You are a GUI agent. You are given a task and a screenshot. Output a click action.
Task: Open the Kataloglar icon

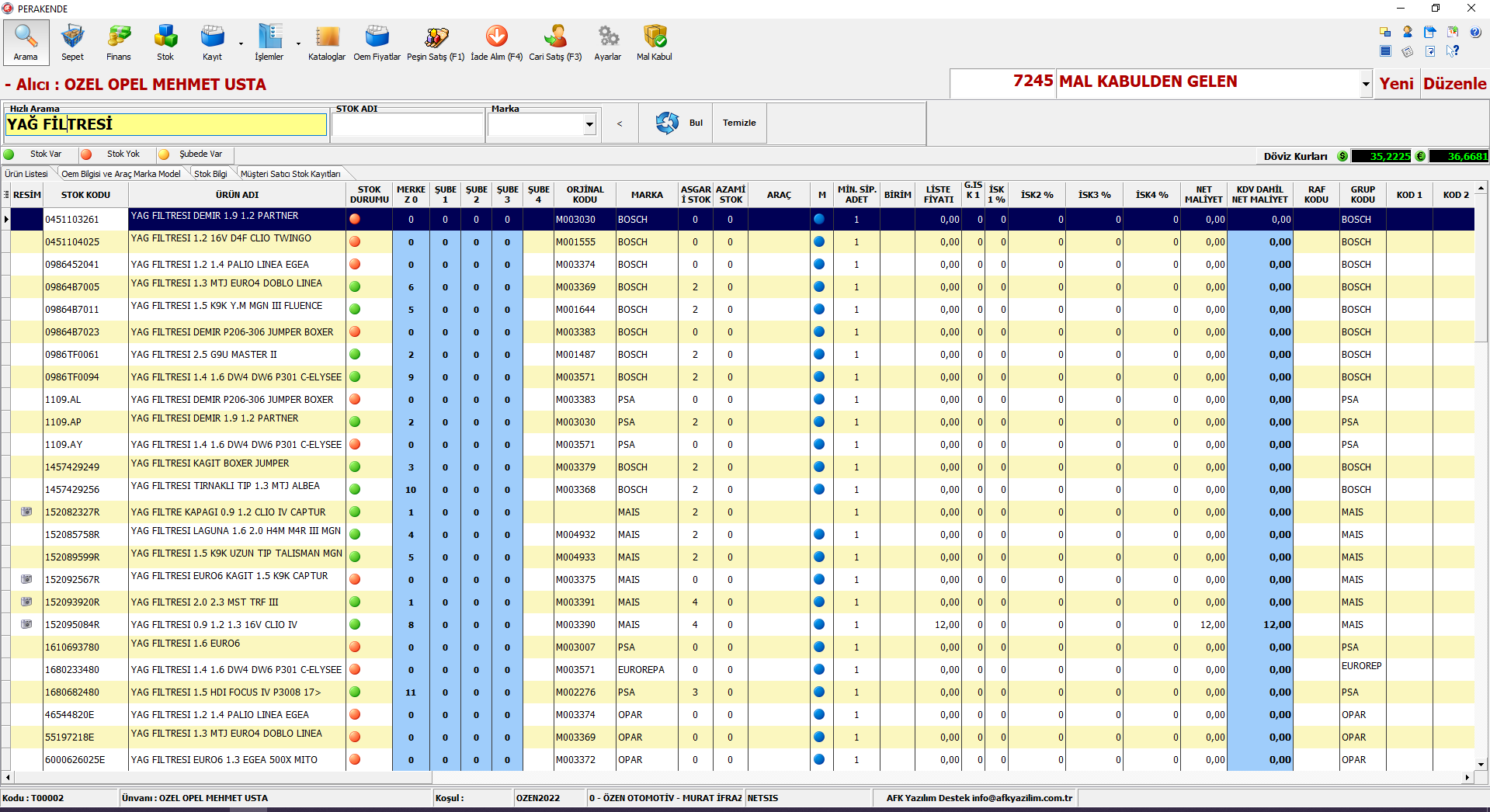(x=327, y=42)
